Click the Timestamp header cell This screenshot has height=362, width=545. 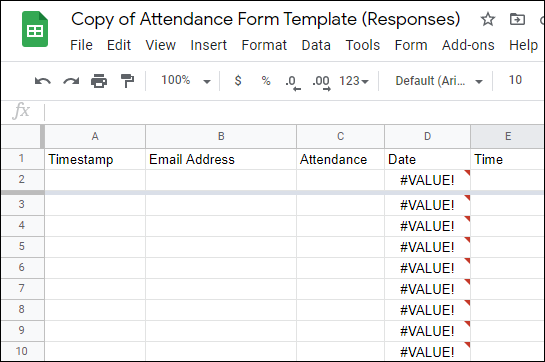(x=95, y=159)
